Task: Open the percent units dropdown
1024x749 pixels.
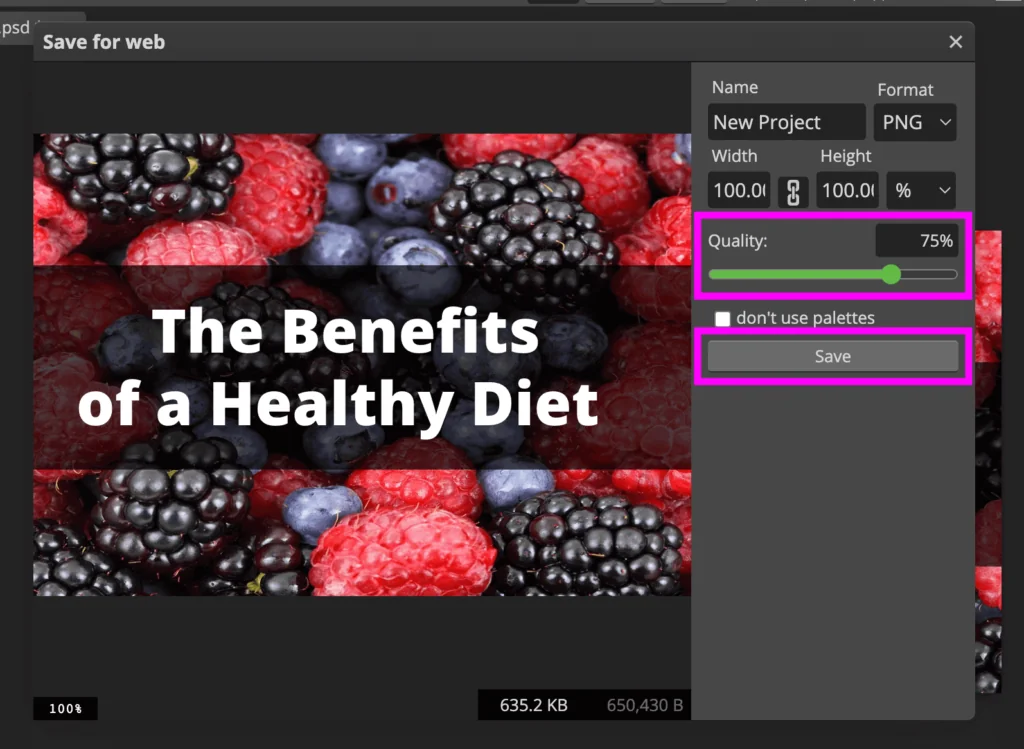Action: click(x=921, y=191)
